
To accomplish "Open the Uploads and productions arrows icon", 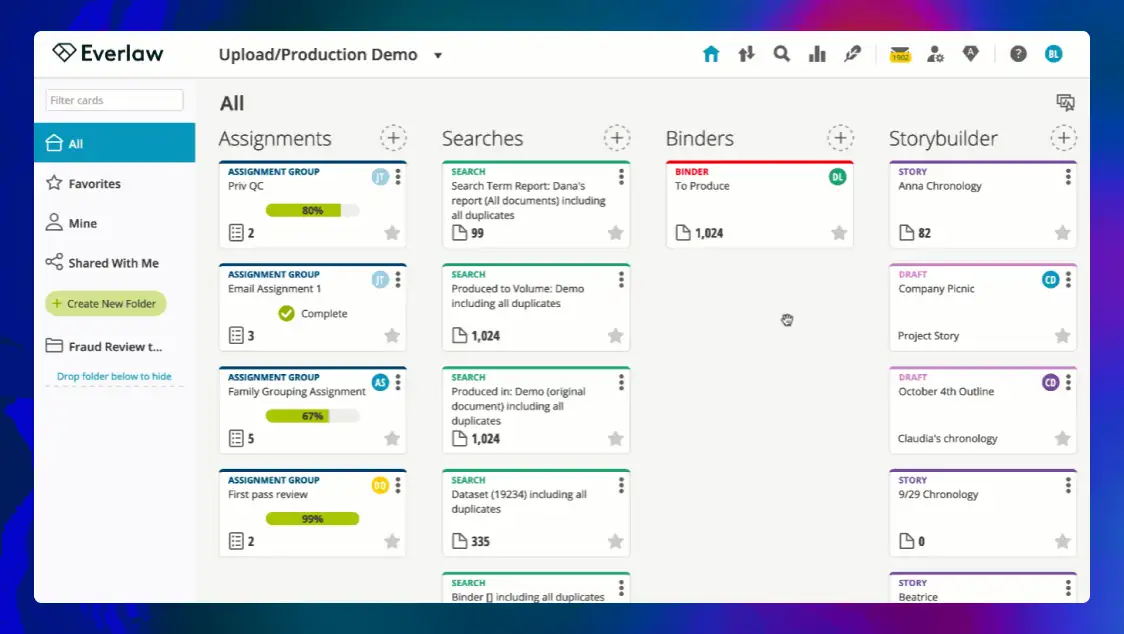I will click(746, 54).
